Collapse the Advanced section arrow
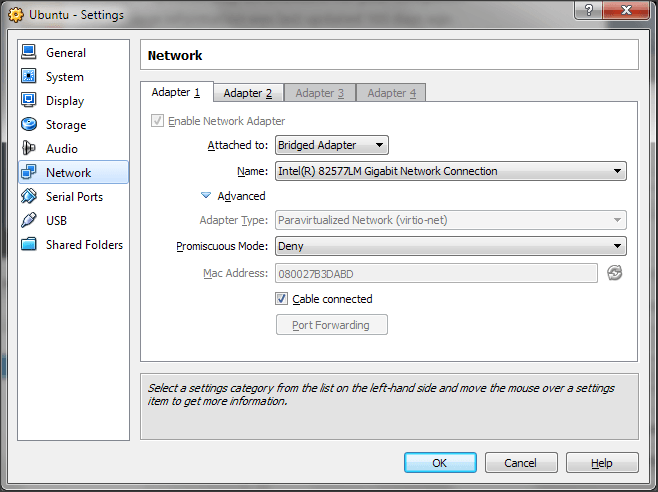Screen dimensions: 658x492 [206, 196]
